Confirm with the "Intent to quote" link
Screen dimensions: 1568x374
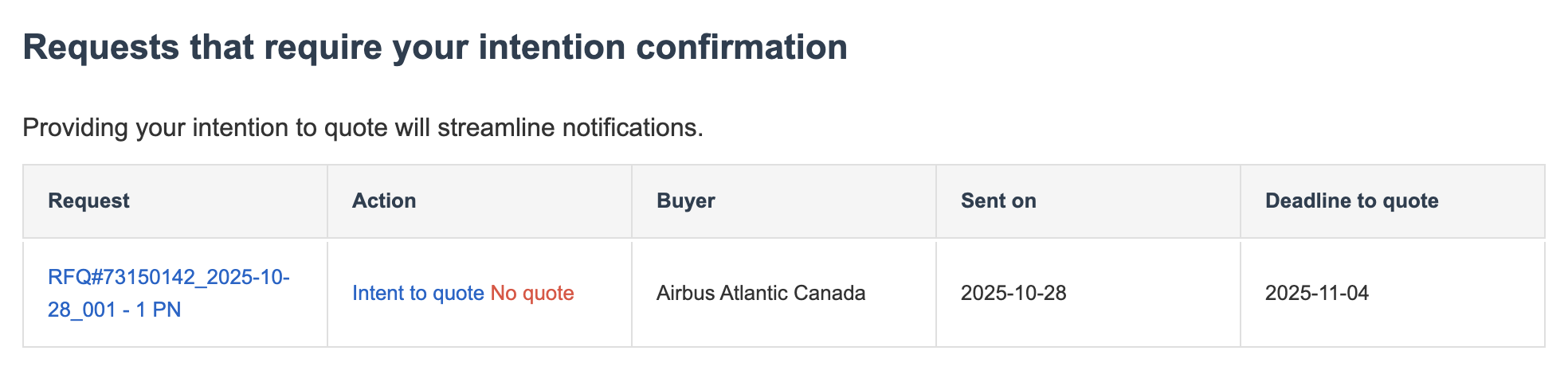click(417, 294)
